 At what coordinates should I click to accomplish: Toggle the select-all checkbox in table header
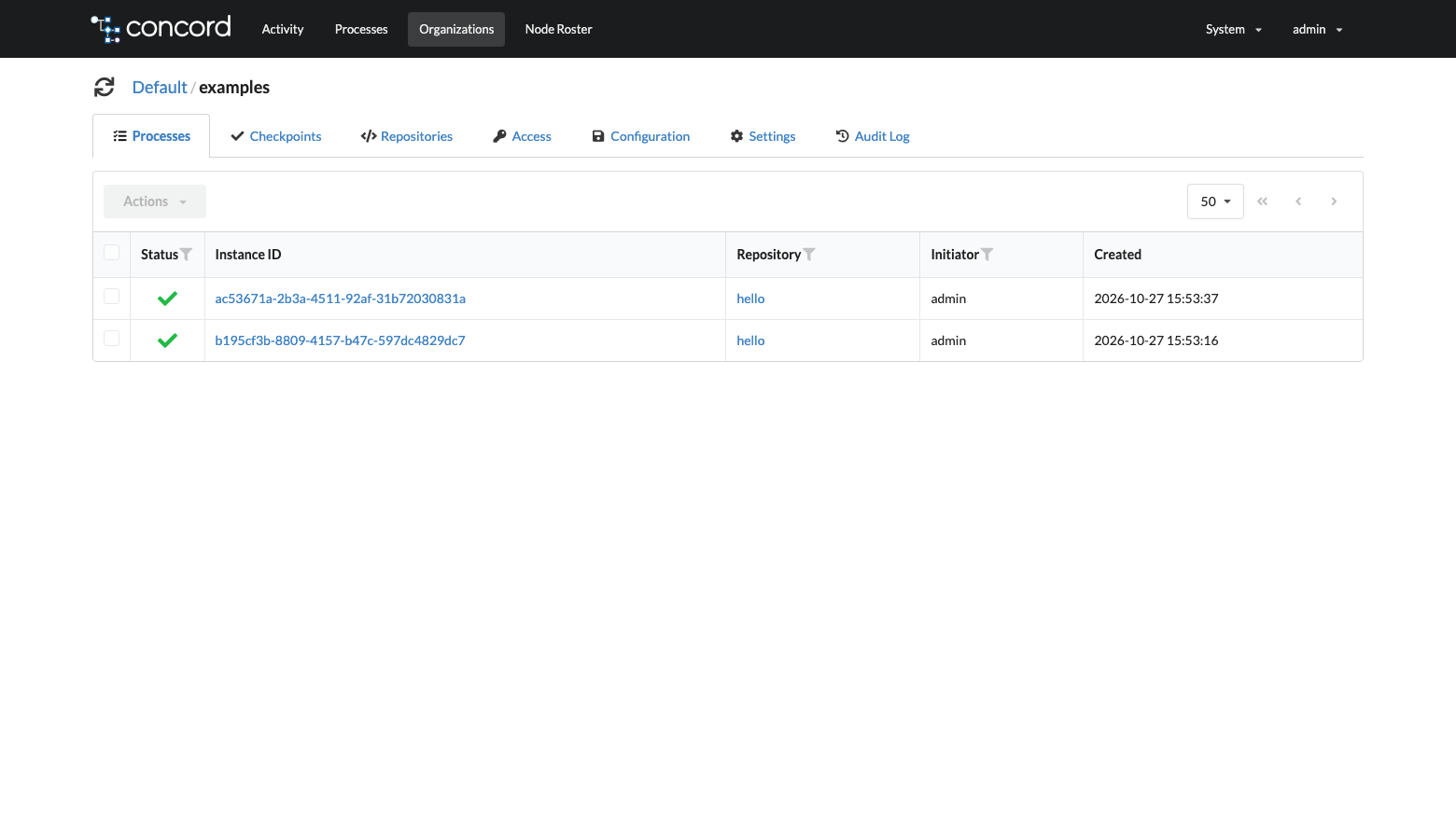tap(111, 253)
